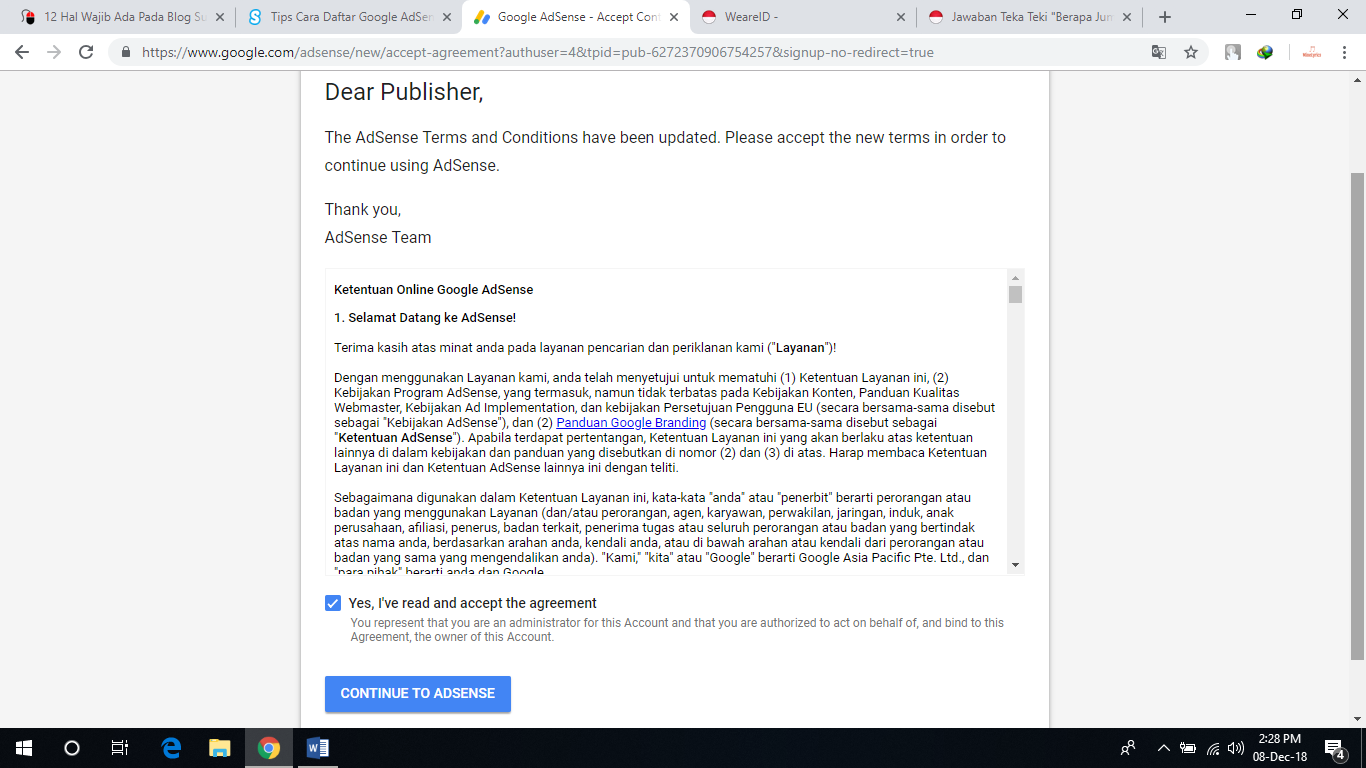The image size is (1366, 768).
Task: Switch to the WeareID tab
Action: pyautogui.click(x=790, y=16)
